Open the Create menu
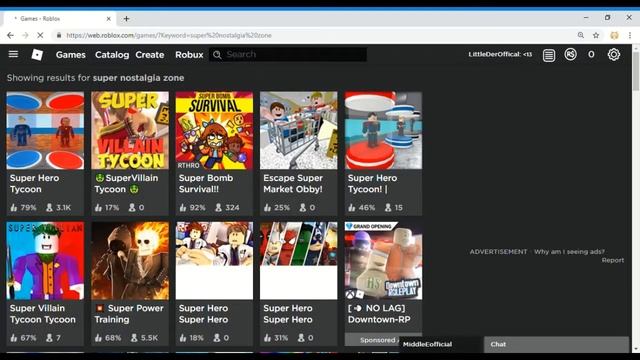Image resolution: width=640 pixels, height=360 pixels. (150, 55)
